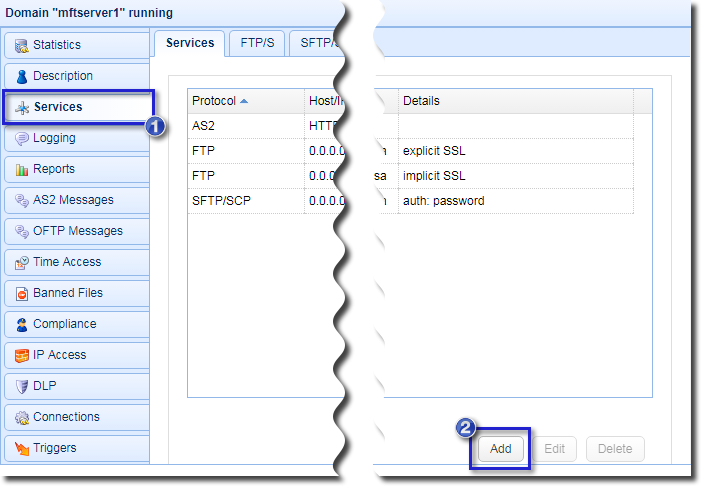Viewport: 701px width, 486px height.
Task: Click the Description person icon
Action: [x=21, y=76]
